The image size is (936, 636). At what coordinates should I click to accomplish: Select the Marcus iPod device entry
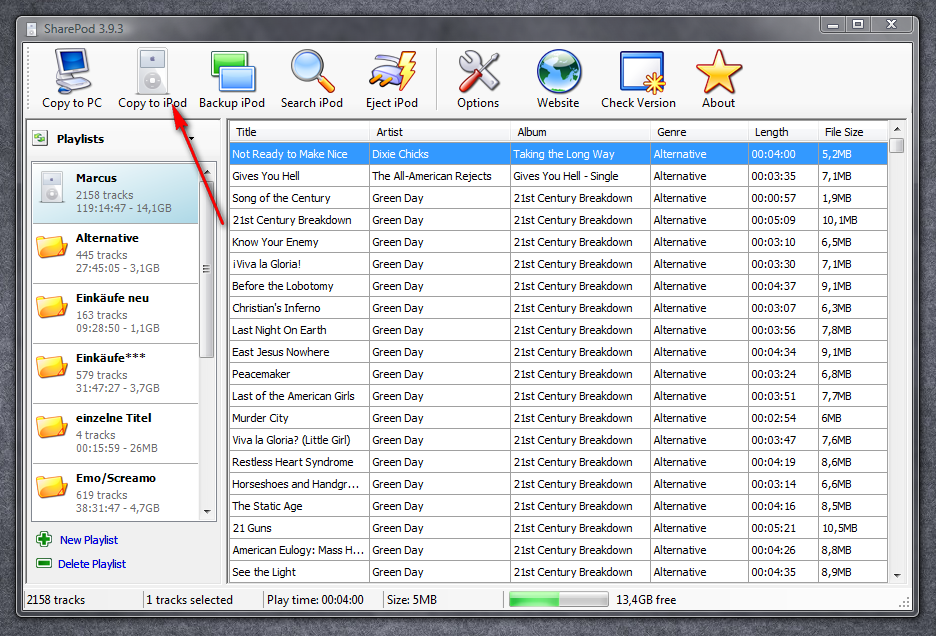click(x=115, y=193)
